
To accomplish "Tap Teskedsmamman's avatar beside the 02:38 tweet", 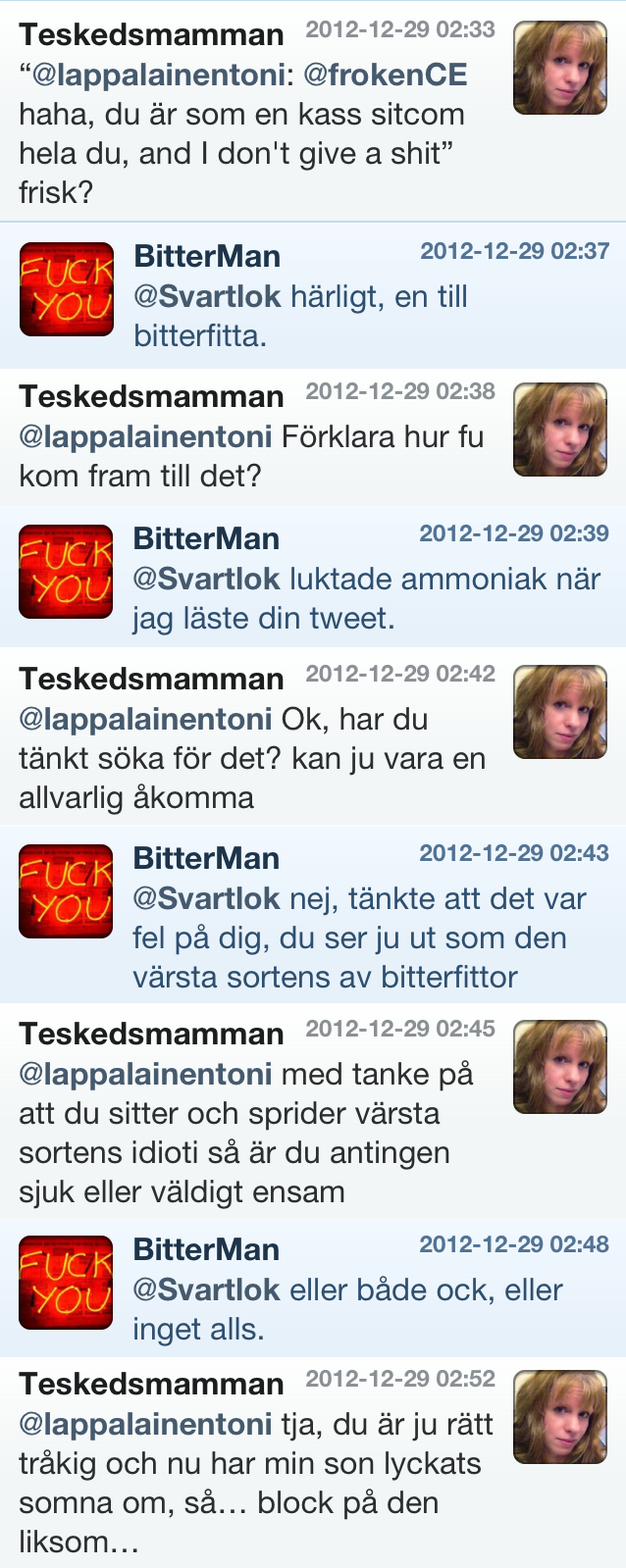I will pyautogui.click(x=559, y=430).
